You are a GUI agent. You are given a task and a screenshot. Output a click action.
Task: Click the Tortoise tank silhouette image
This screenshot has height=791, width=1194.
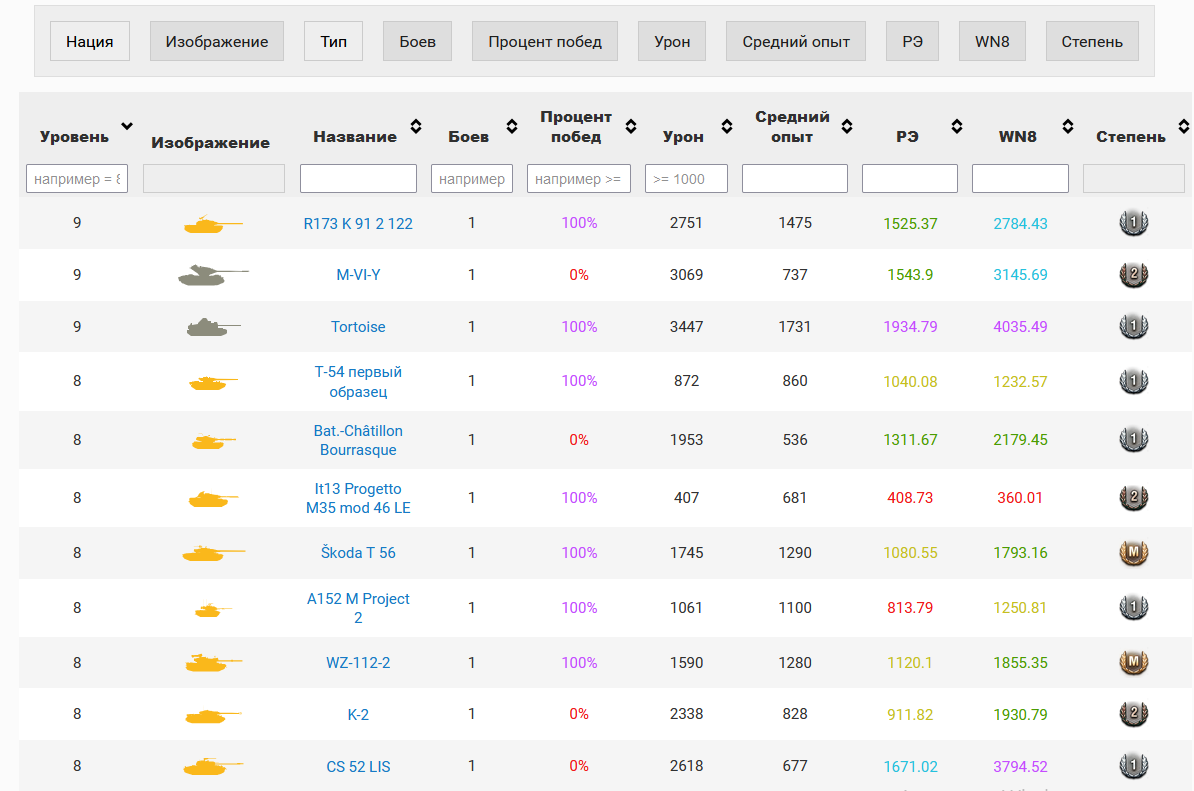(213, 327)
